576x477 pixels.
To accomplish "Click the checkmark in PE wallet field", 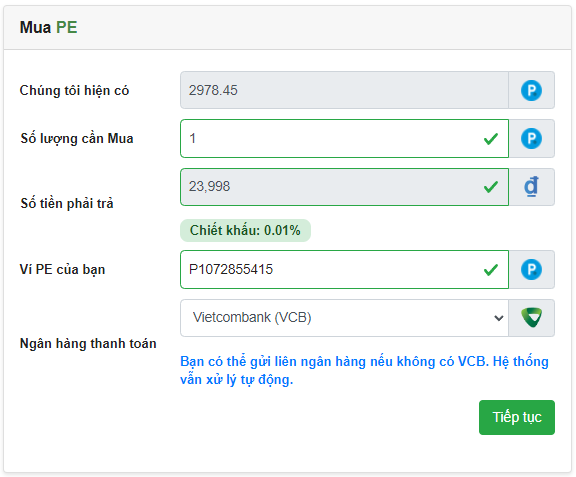I will tap(491, 270).
